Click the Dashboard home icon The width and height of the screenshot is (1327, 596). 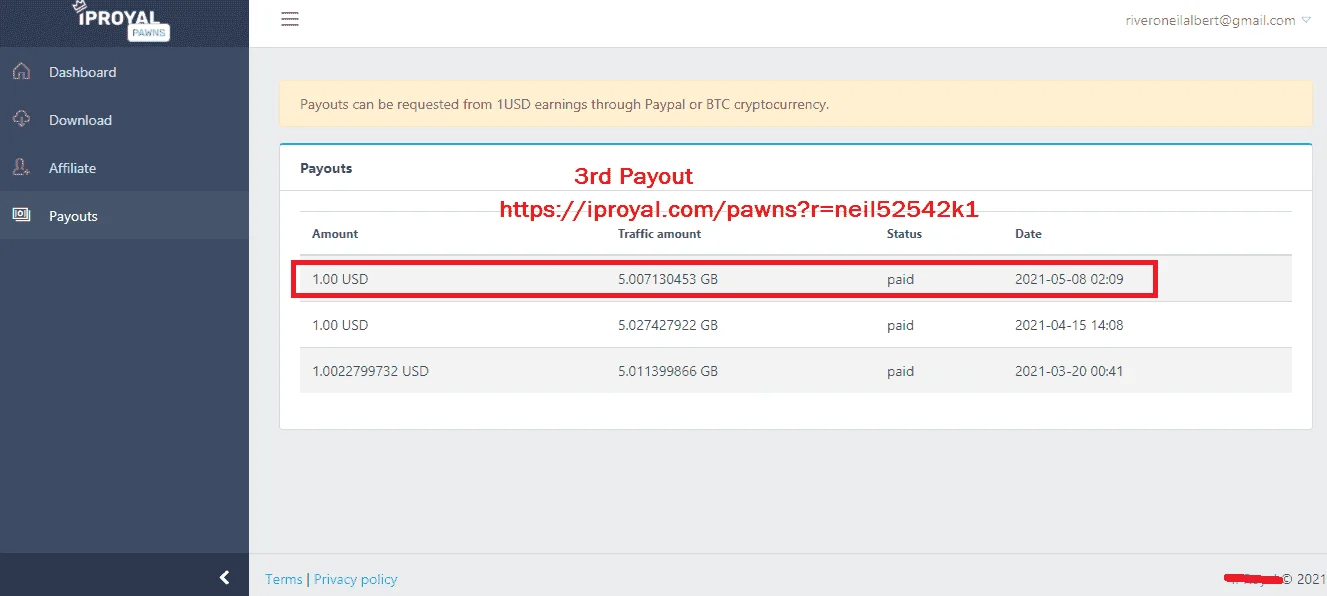click(x=21, y=72)
